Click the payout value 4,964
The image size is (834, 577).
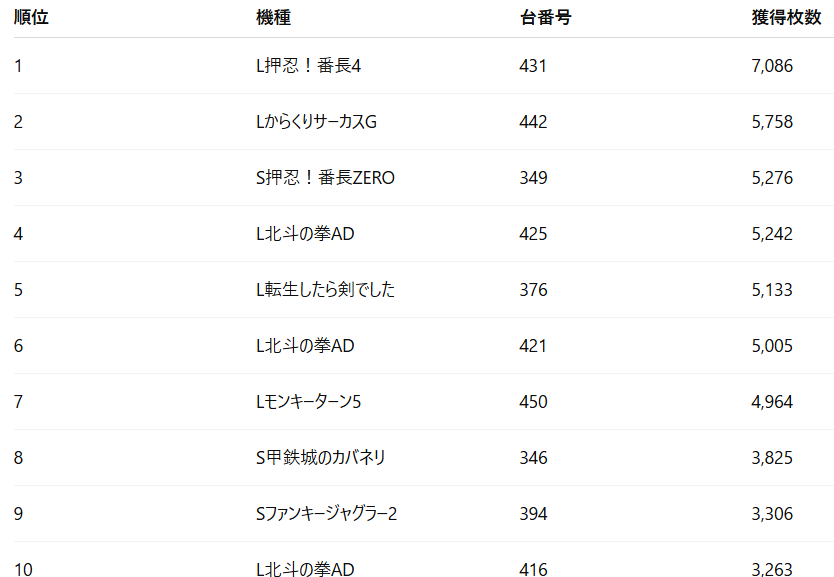772,402
